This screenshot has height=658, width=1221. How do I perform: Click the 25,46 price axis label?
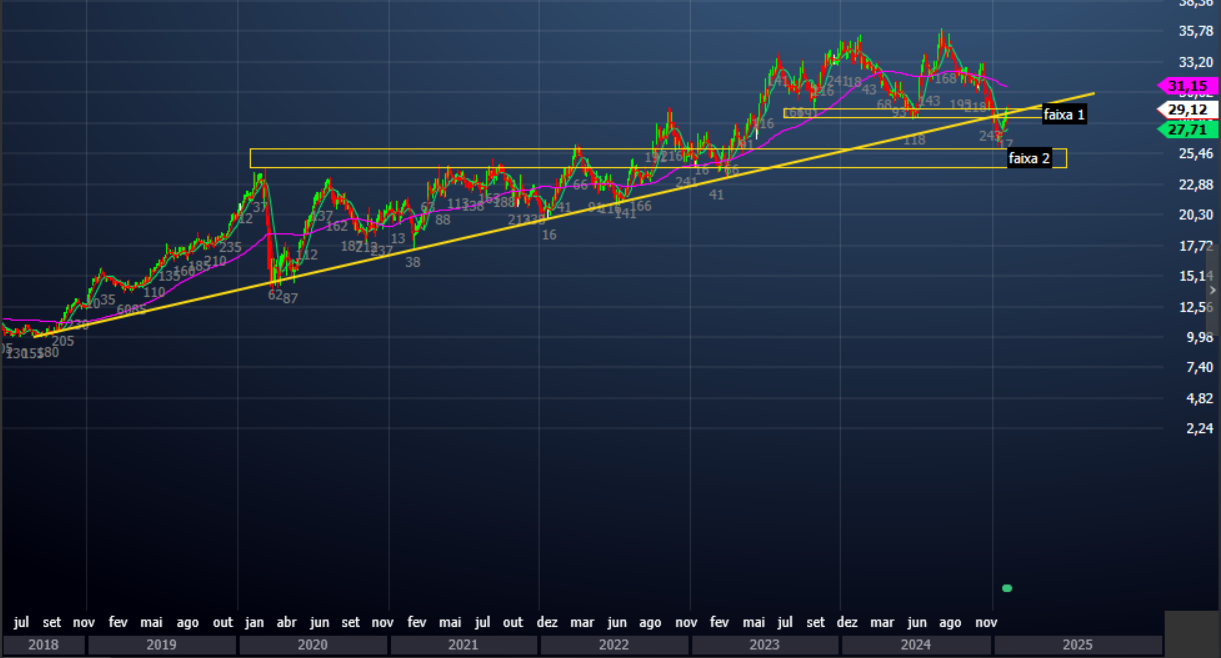(x=1196, y=154)
